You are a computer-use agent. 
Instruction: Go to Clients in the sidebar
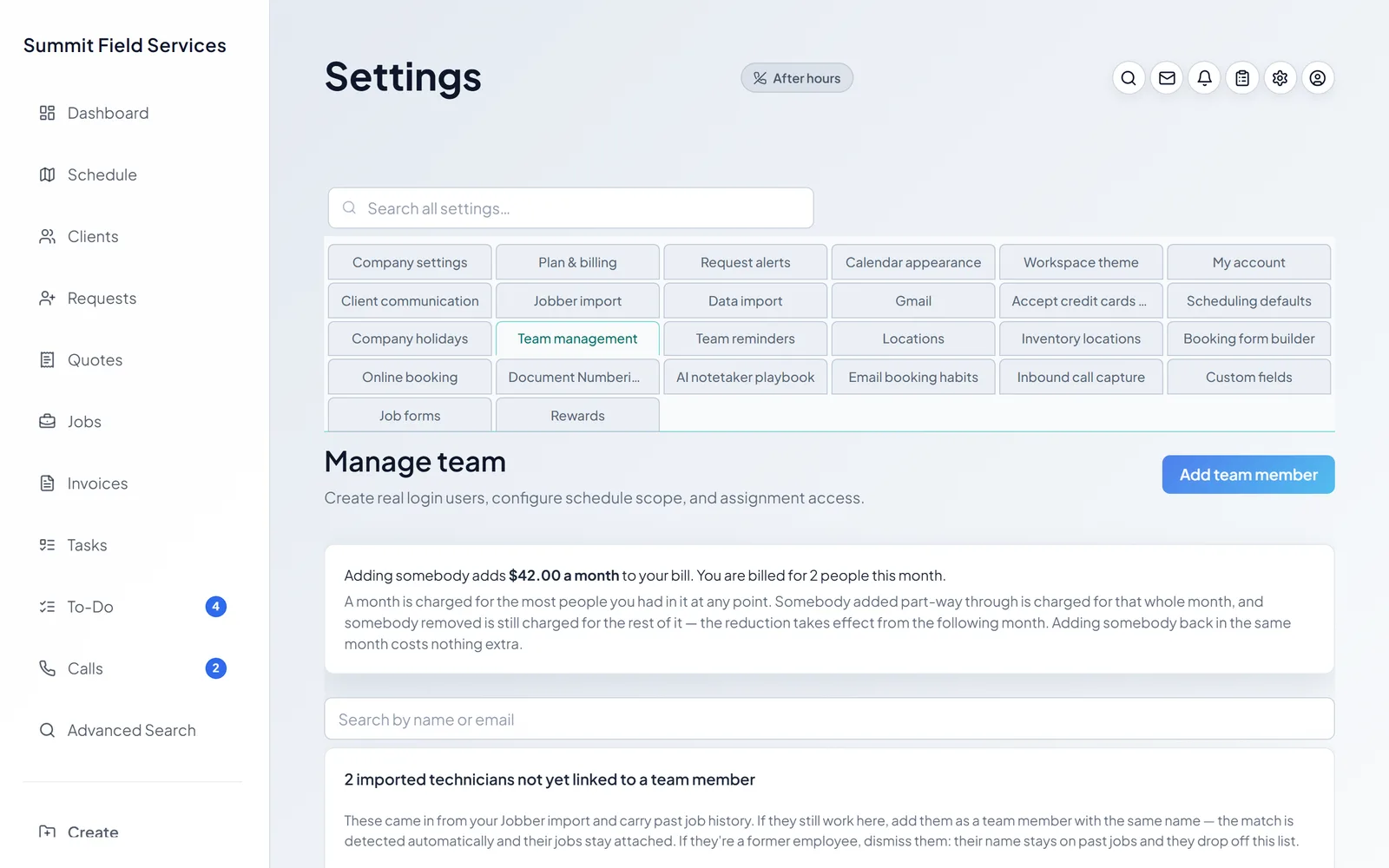(x=132, y=236)
